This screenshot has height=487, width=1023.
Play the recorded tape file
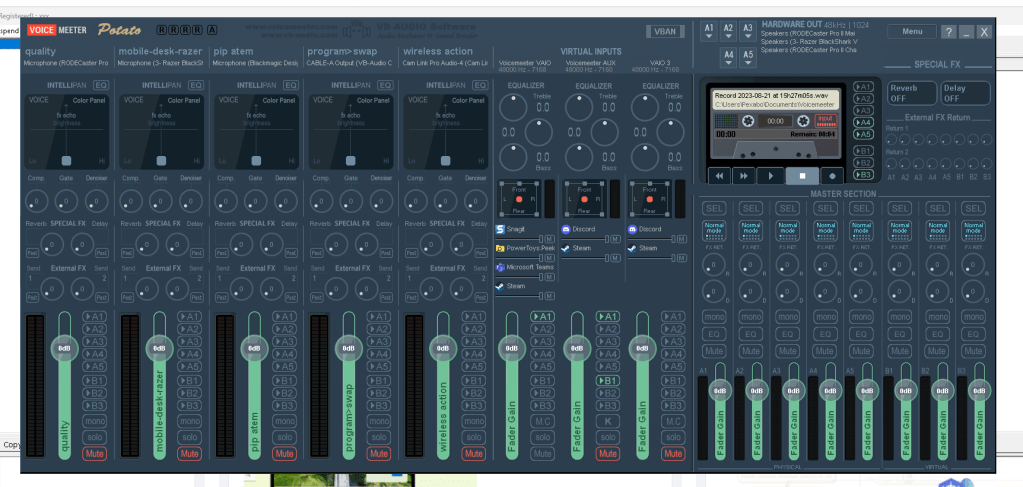pos(771,176)
